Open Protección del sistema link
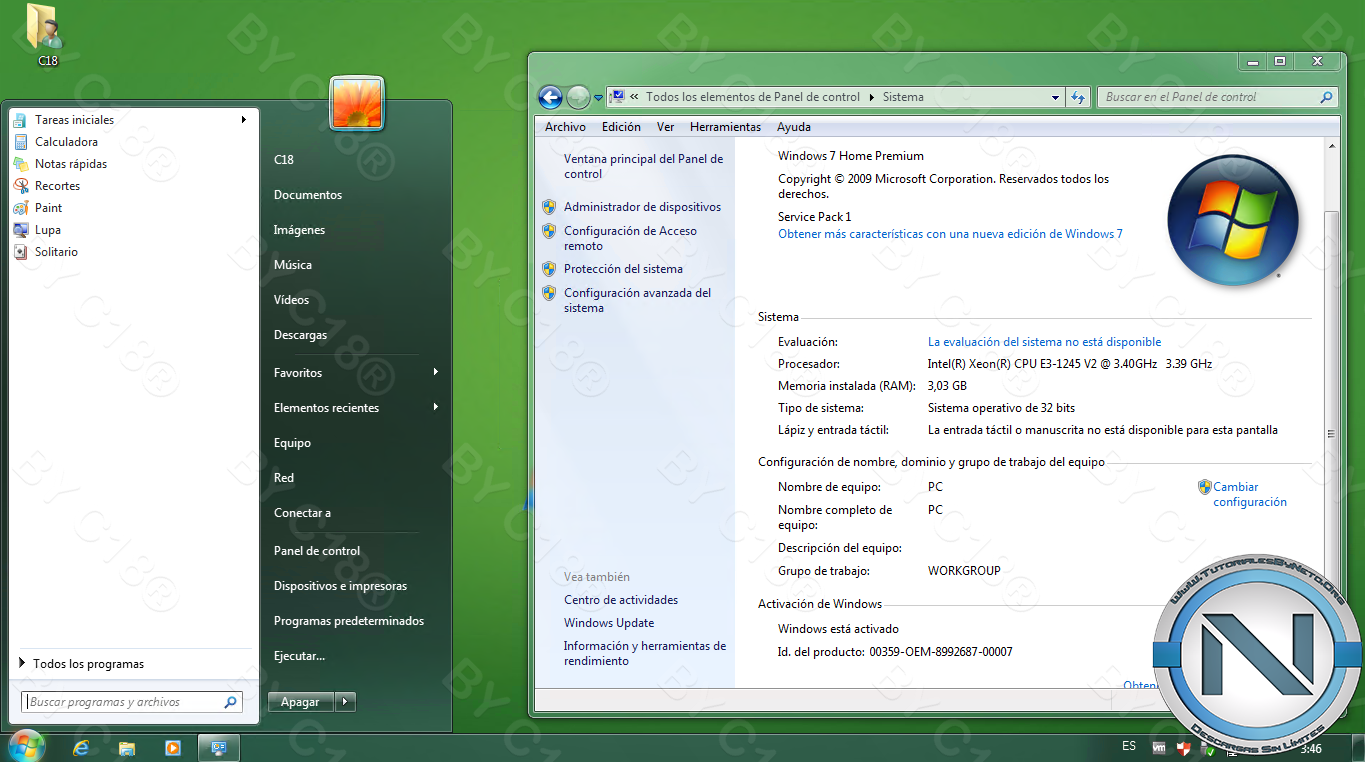The image size is (1365, 762). 623,269
